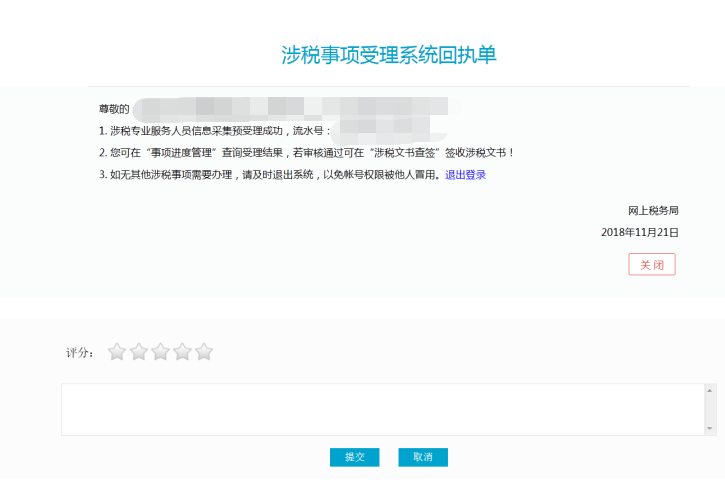725x500 pixels.
Task: Give a four-star rating
Action: pos(182,352)
